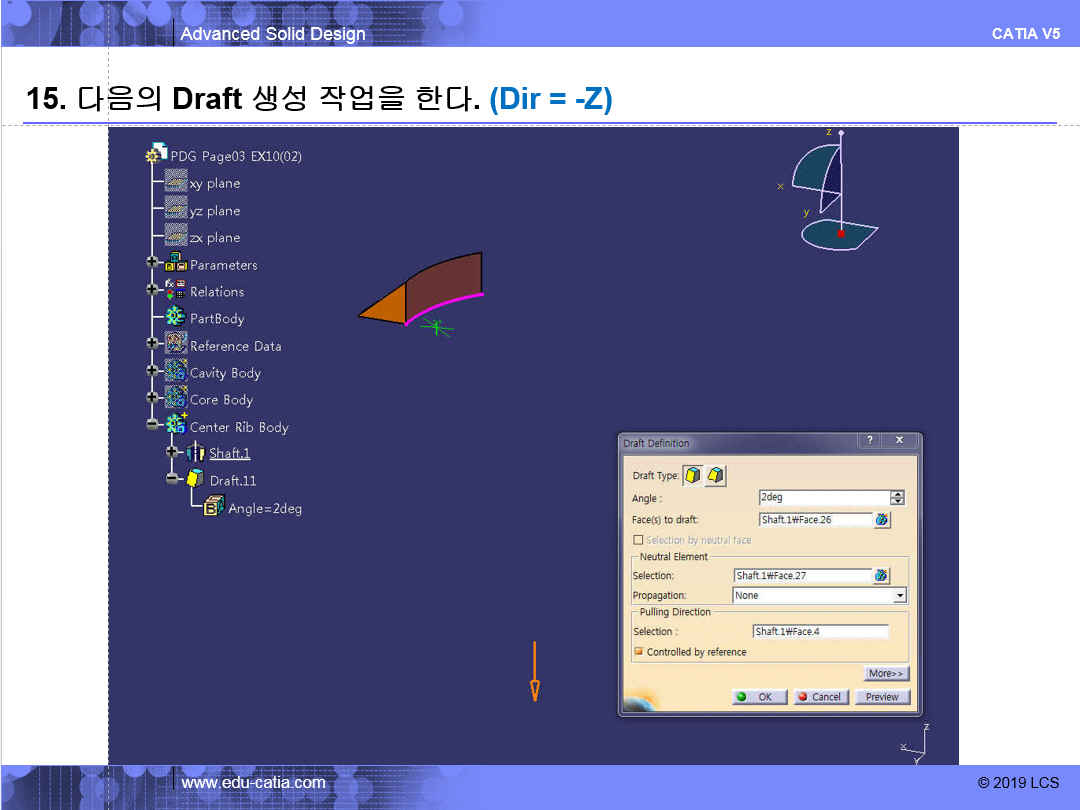
Task: Click the Shaft.1 feature icon in tree
Action: click(195, 453)
